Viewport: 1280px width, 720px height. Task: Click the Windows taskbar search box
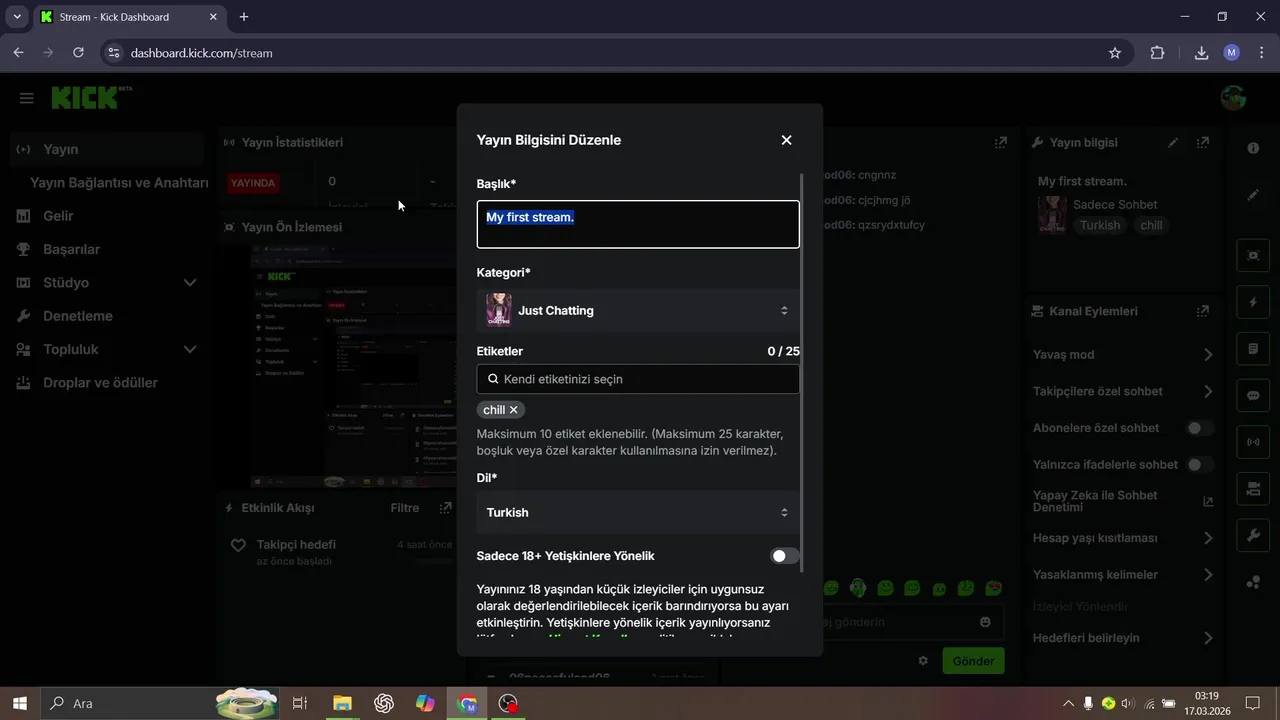tap(160, 703)
